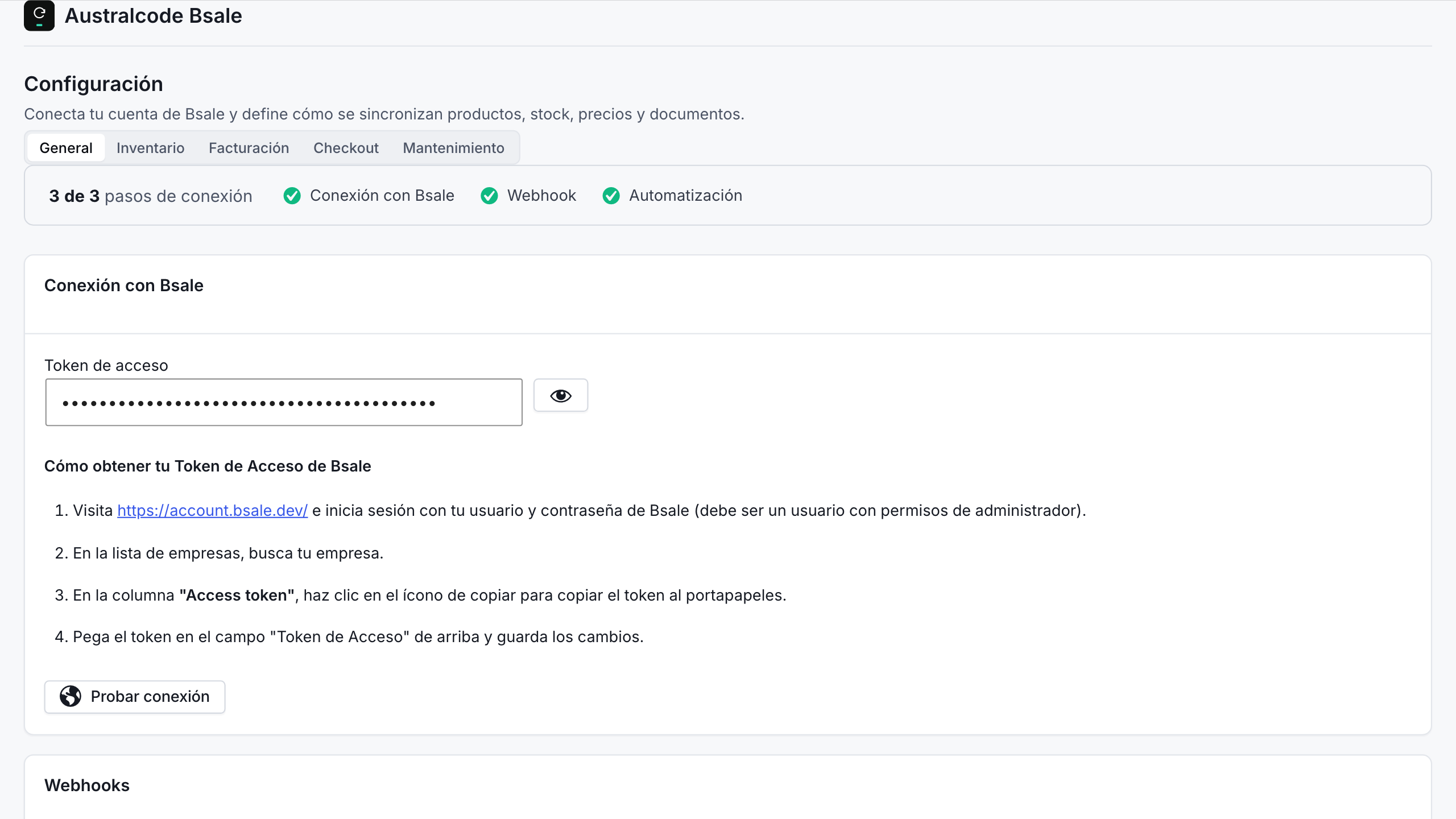Click the Webhooks section heading
The width and height of the screenshot is (1456, 819).
[x=87, y=785]
